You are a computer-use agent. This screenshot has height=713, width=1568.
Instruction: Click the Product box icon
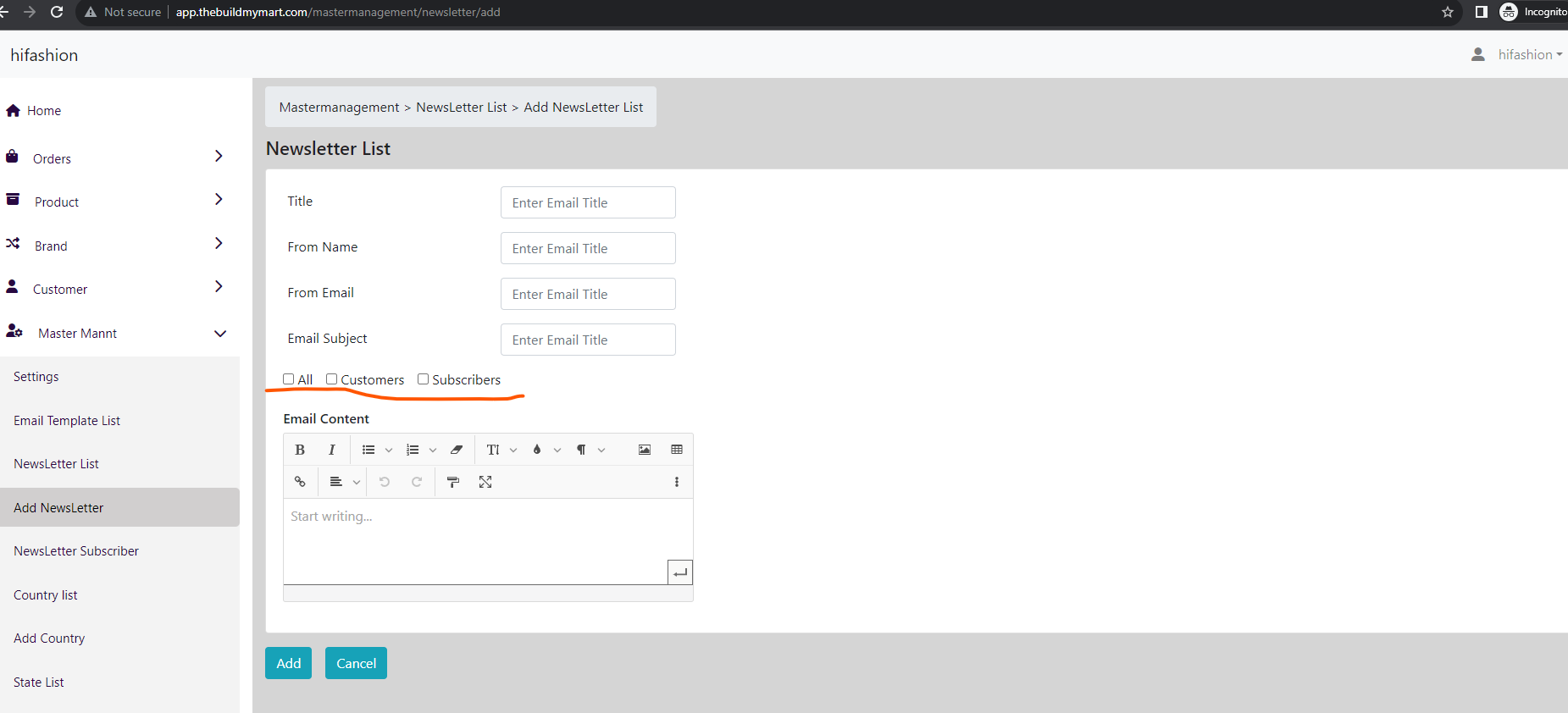click(x=13, y=200)
